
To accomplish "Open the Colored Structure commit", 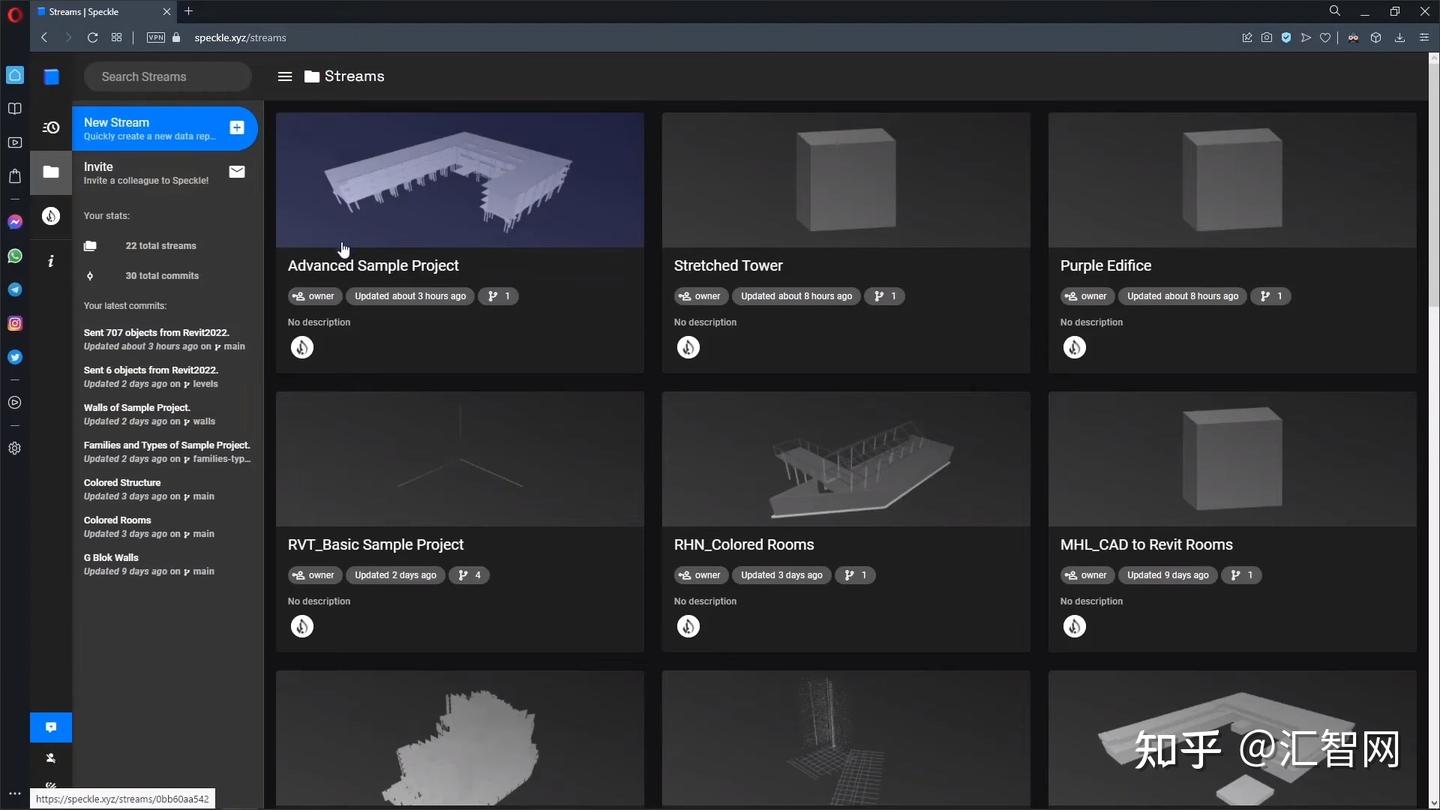I will pos(149,489).
